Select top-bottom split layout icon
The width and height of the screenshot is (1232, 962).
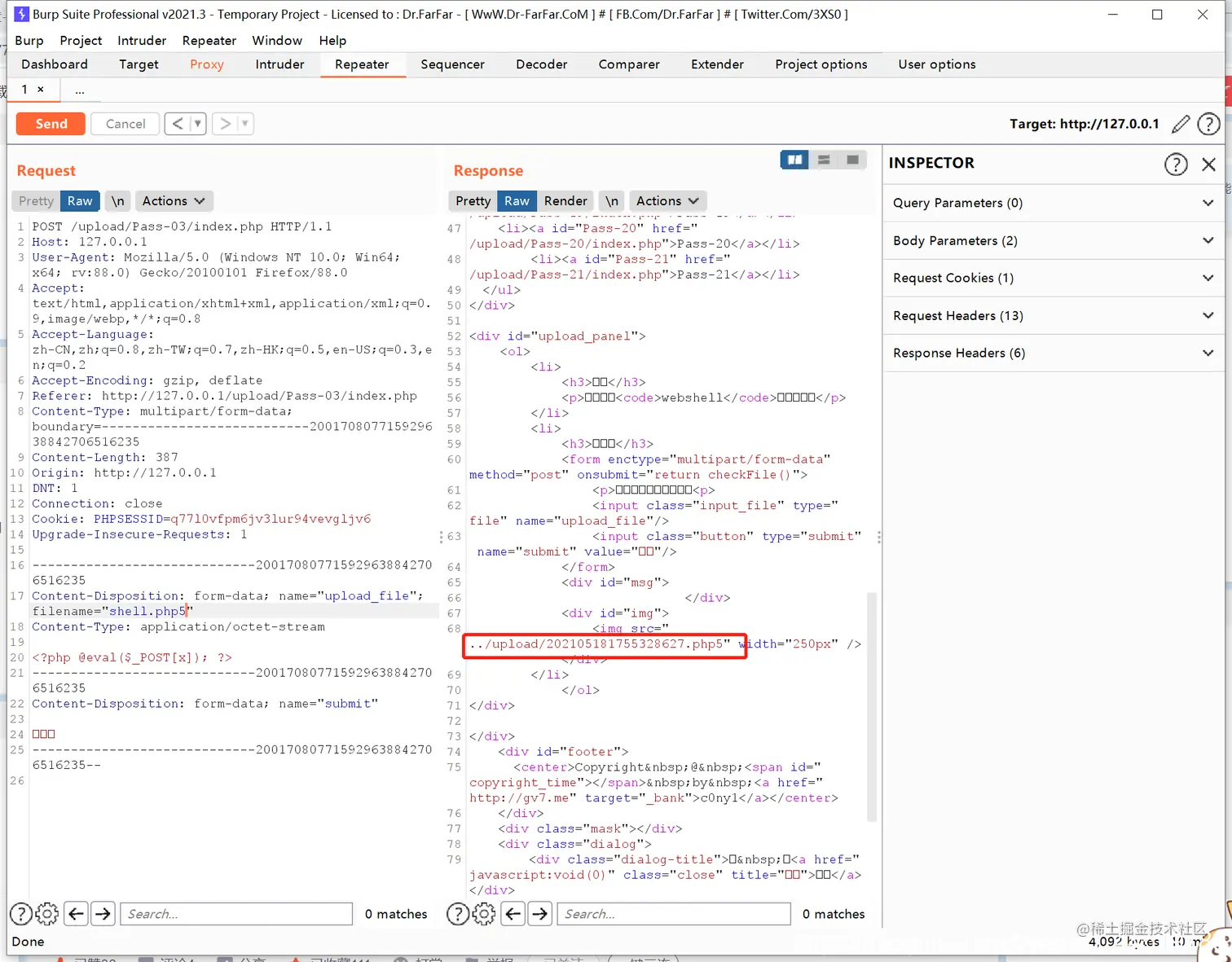[824, 160]
